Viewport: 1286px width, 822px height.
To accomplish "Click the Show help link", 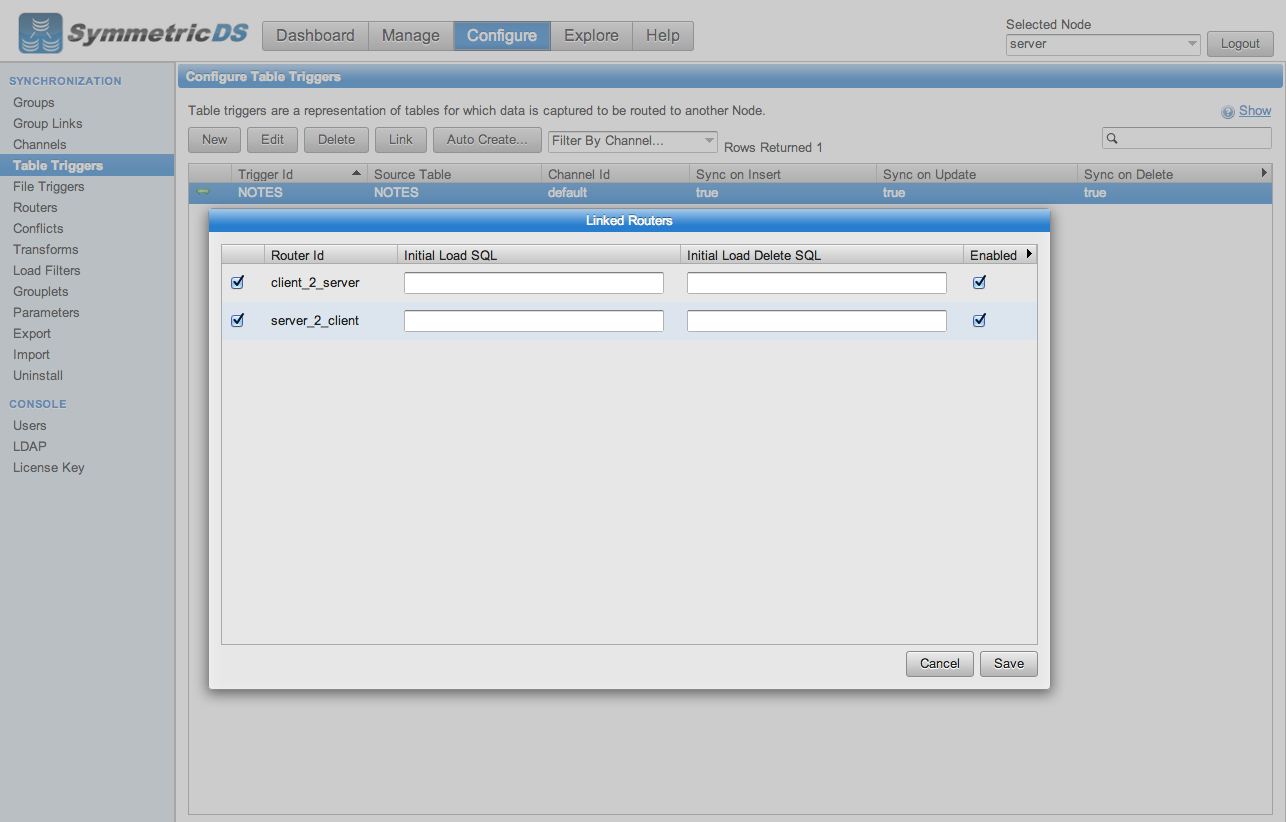I will [x=1255, y=111].
